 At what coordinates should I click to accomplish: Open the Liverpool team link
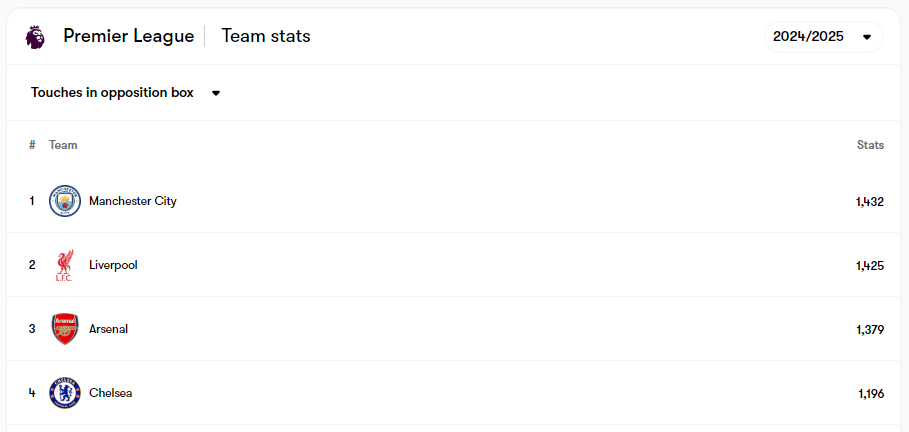(113, 265)
